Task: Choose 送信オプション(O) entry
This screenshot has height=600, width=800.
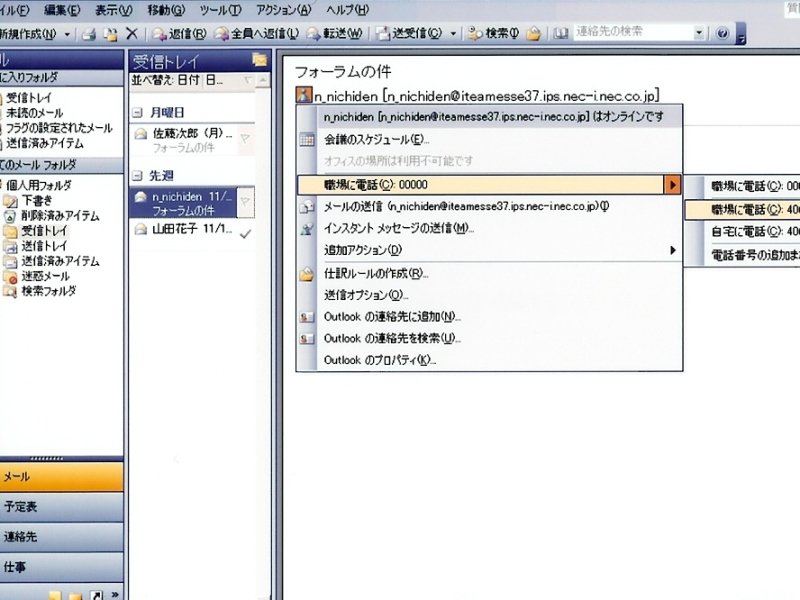Action: pyautogui.click(x=489, y=295)
